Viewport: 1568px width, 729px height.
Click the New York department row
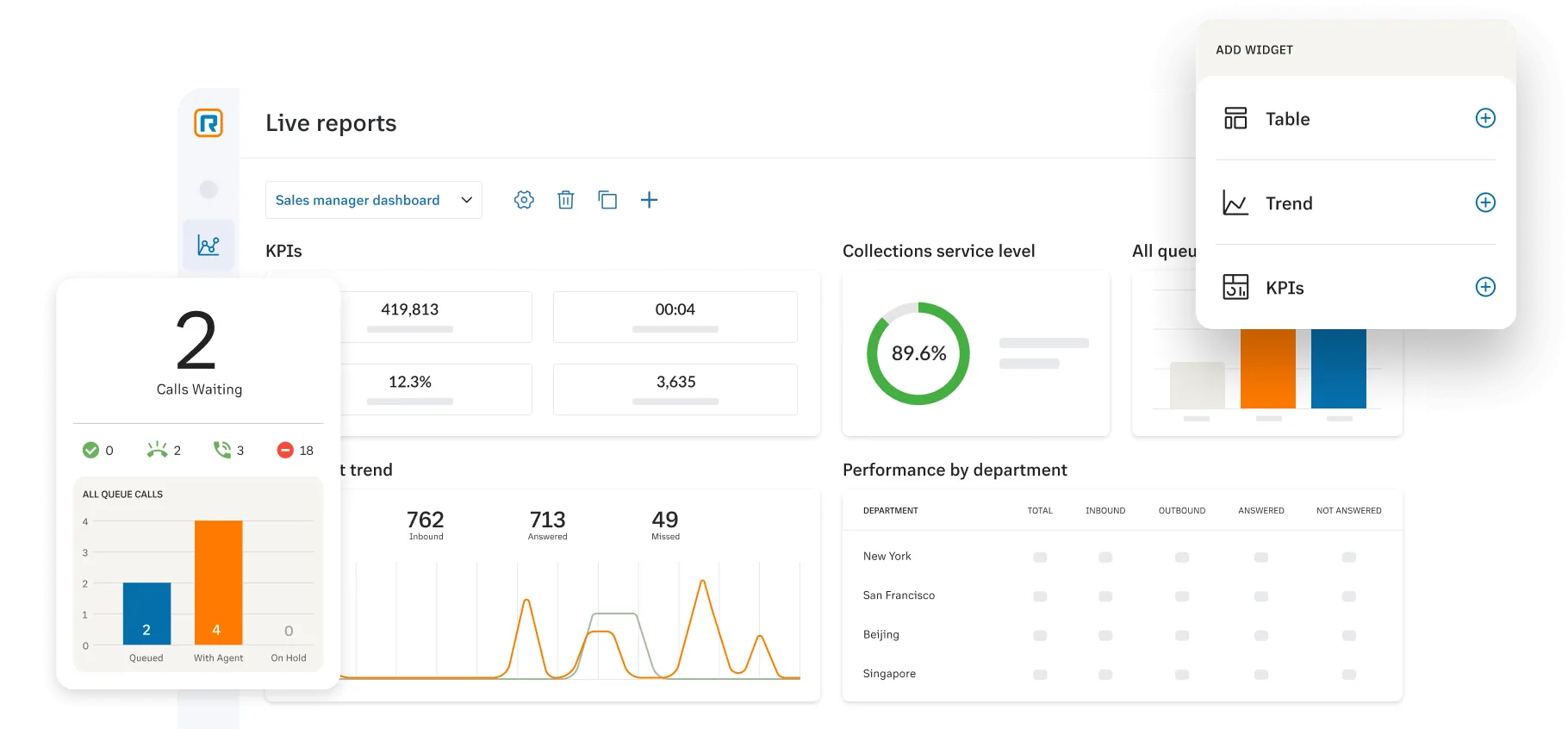click(x=887, y=557)
